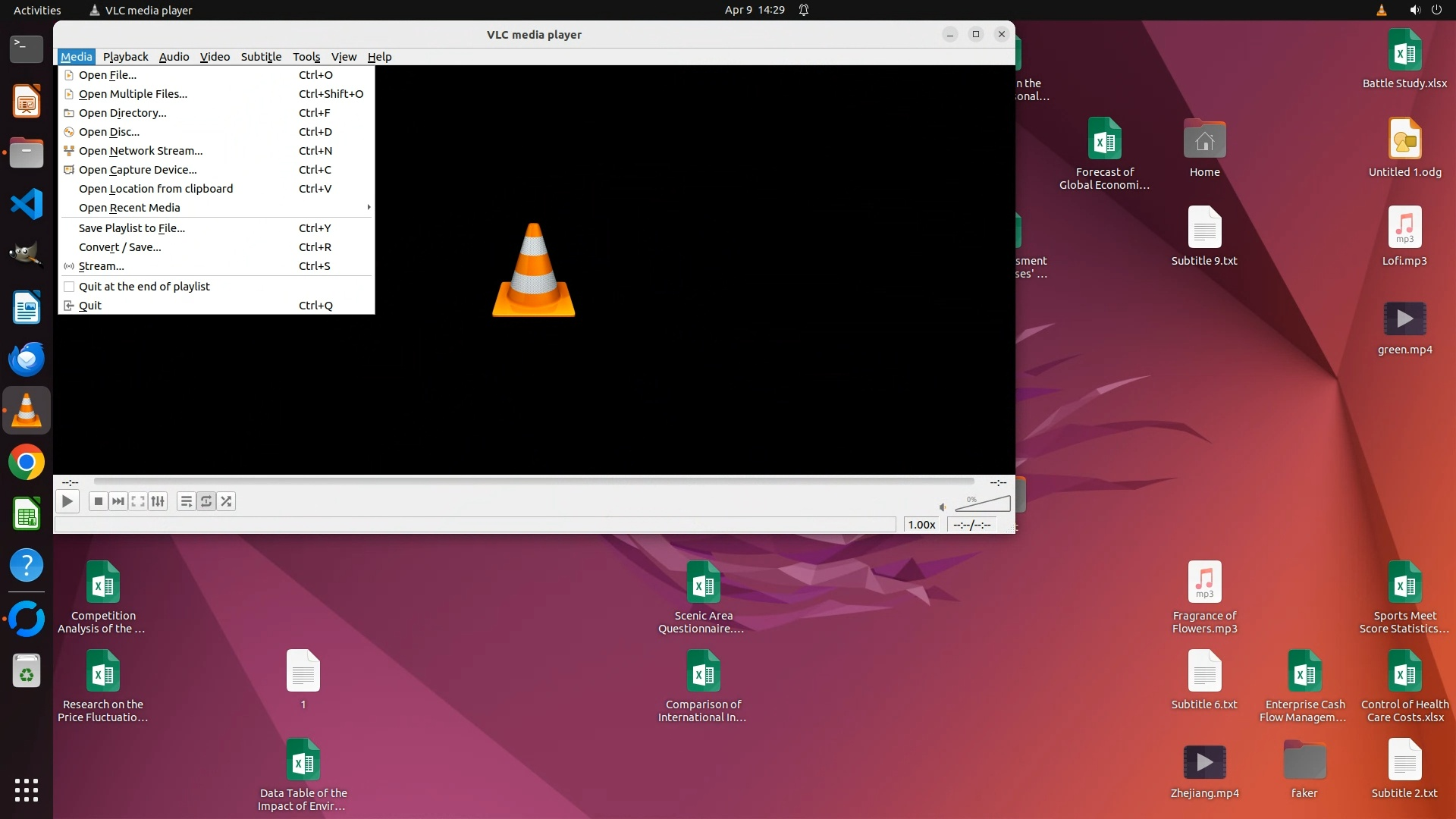This screenshot has width=1456, height=819.
Task: Toggle fullscreen video mode icon
Action: [137, 501]
